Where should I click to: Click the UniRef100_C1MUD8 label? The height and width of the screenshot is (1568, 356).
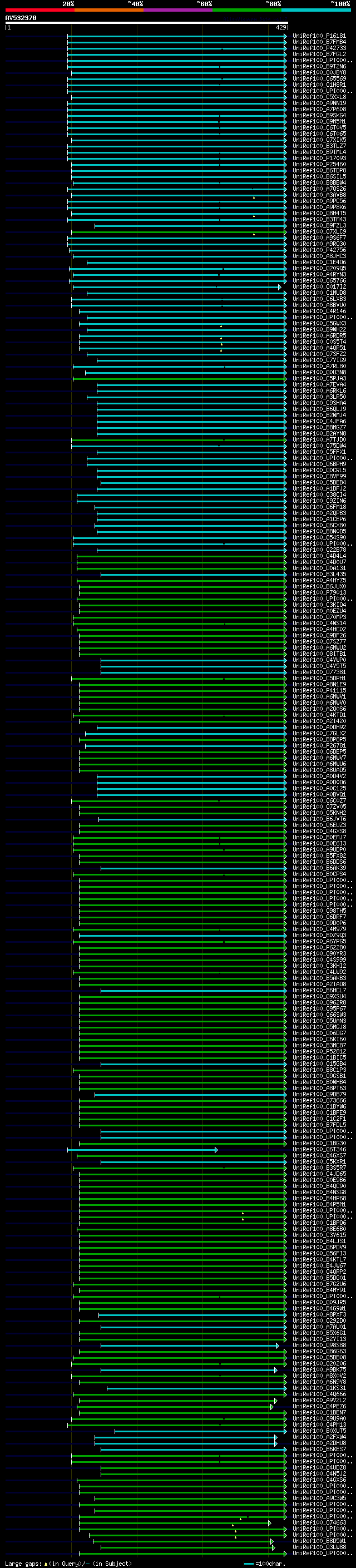319,293
